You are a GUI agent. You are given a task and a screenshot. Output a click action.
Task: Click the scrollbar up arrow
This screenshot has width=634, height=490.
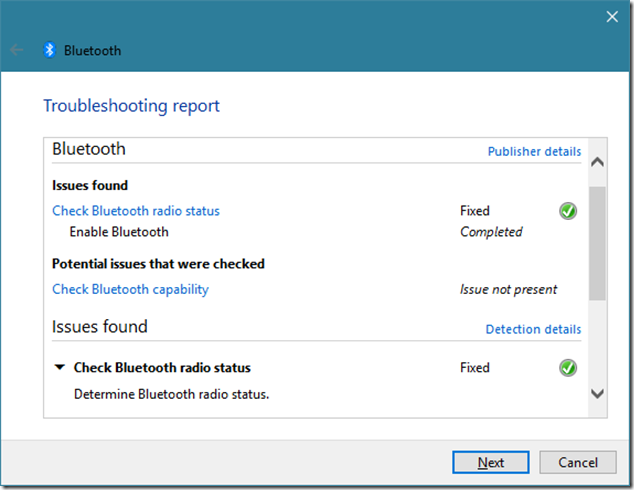pos(597,162)
